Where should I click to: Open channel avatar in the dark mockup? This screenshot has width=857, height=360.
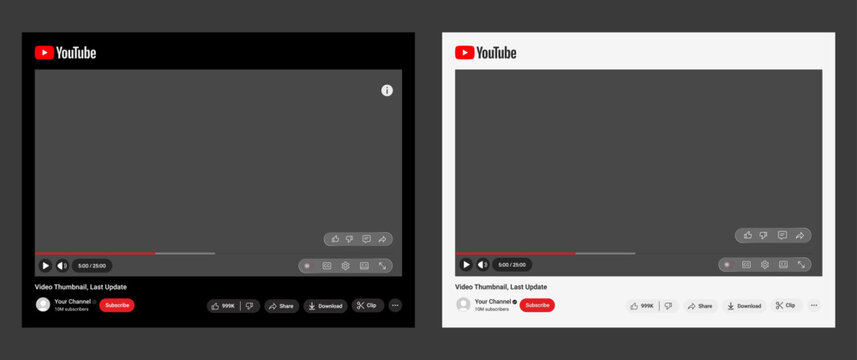43,305
